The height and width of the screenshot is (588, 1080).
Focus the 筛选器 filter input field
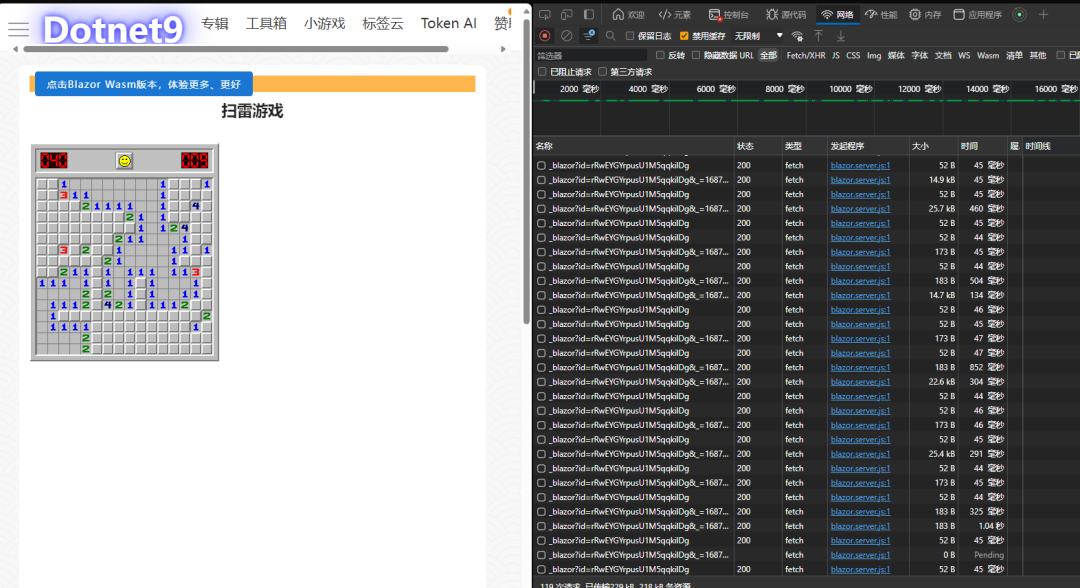[x=591, y=56]
